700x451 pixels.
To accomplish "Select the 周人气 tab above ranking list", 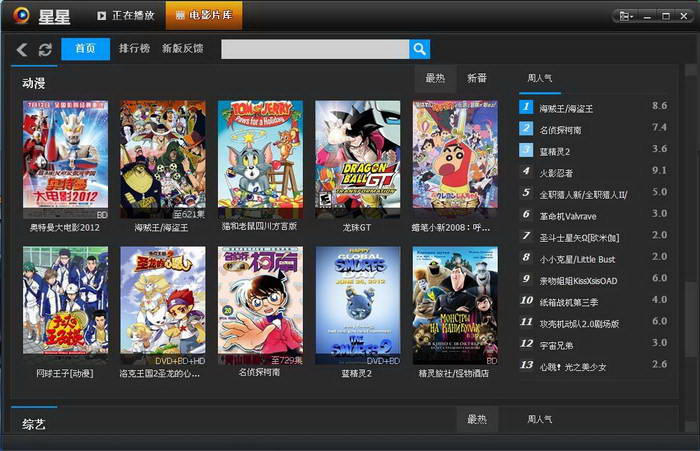I will 539,79.
